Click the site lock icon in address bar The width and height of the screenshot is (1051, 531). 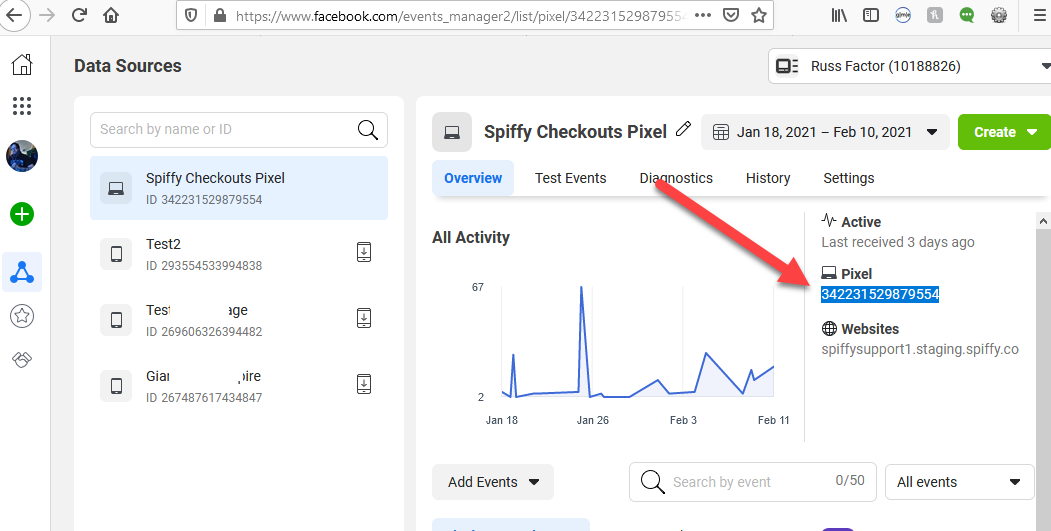coord(219,15)
